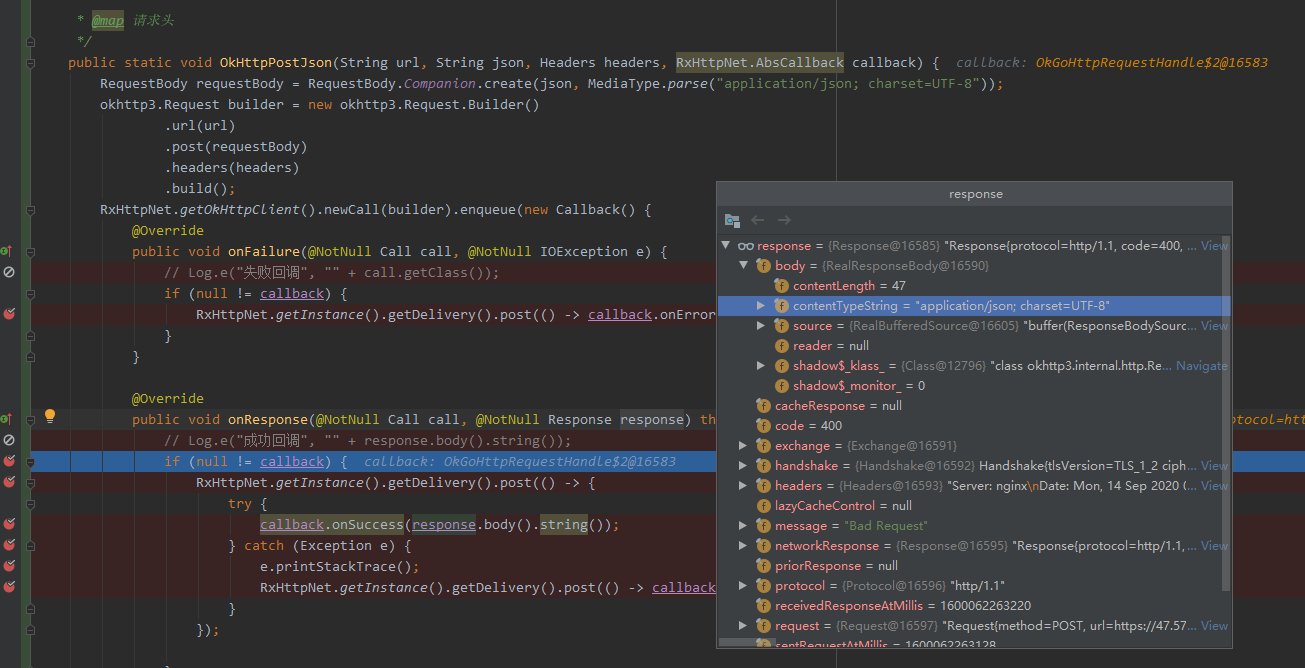This screenshot has width=1305, height=668.
Task: Click the yellow lightbulb intention icon
Action: click(50, 417)
